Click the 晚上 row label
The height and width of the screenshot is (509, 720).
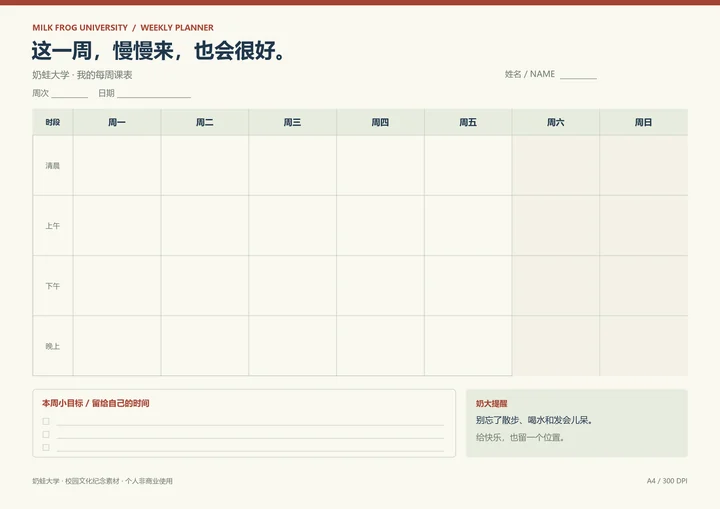coord(53,346)
